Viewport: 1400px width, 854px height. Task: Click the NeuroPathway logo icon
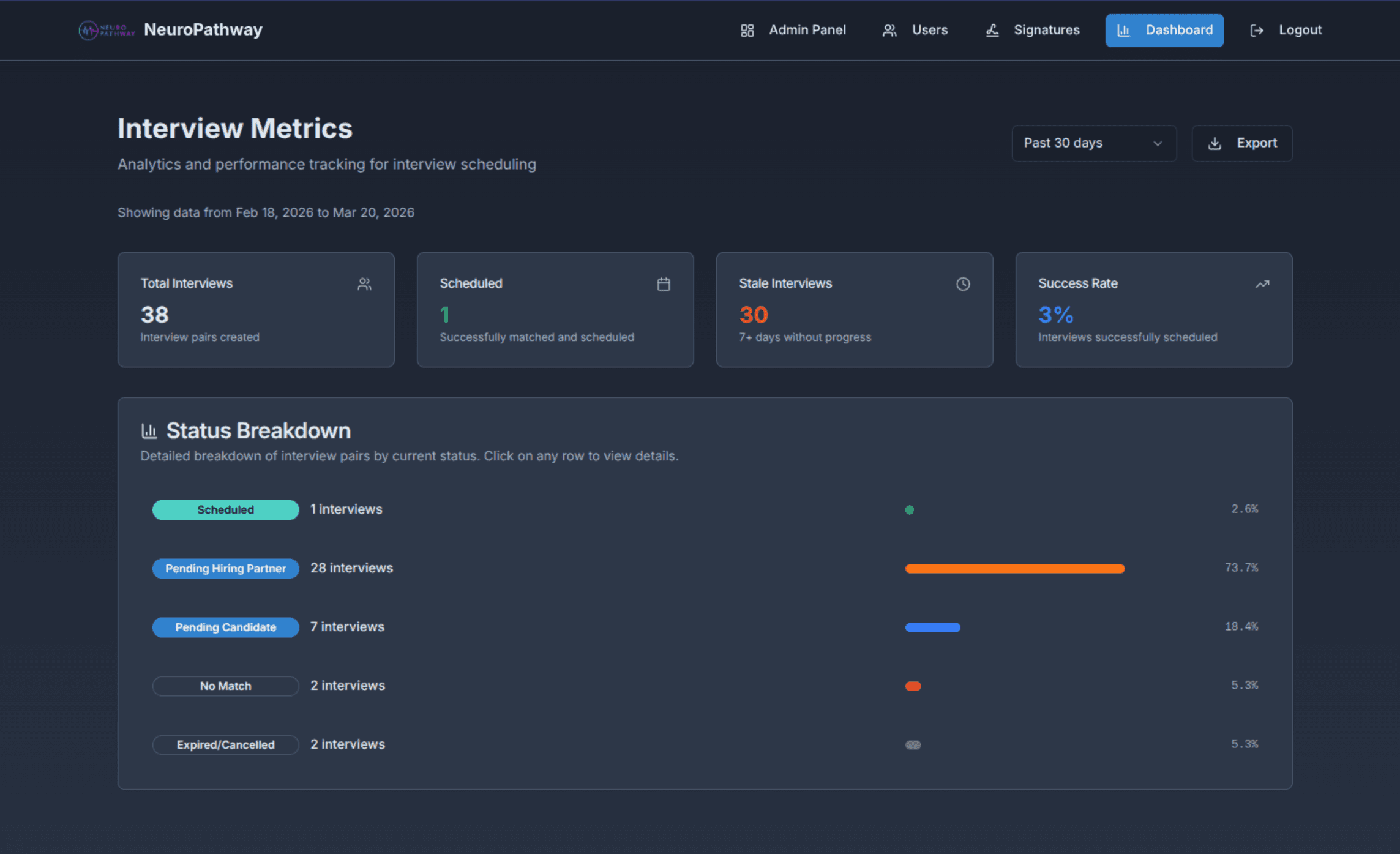pos(89,30)
